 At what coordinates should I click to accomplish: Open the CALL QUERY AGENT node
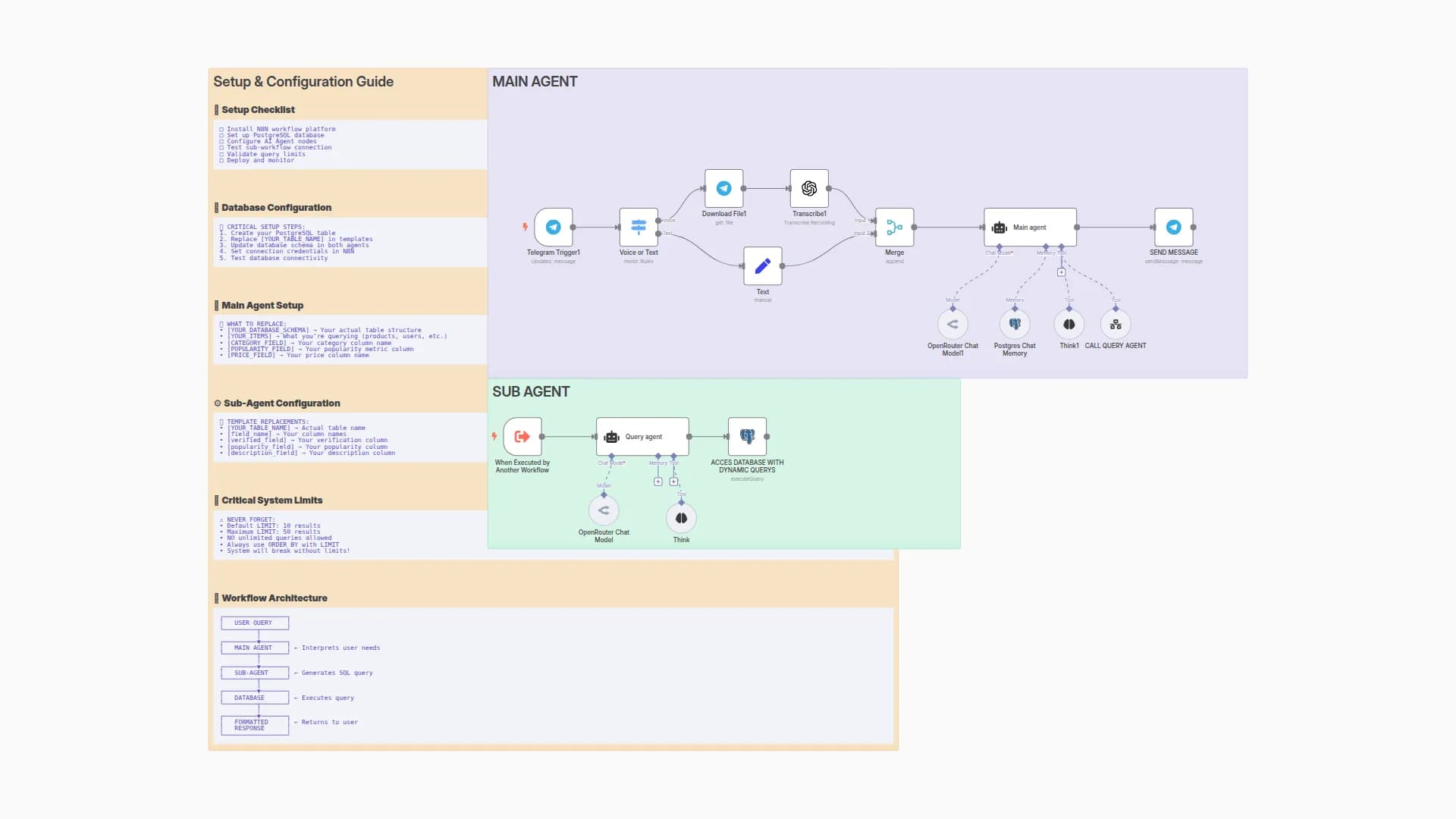[x=1116, y=325]
